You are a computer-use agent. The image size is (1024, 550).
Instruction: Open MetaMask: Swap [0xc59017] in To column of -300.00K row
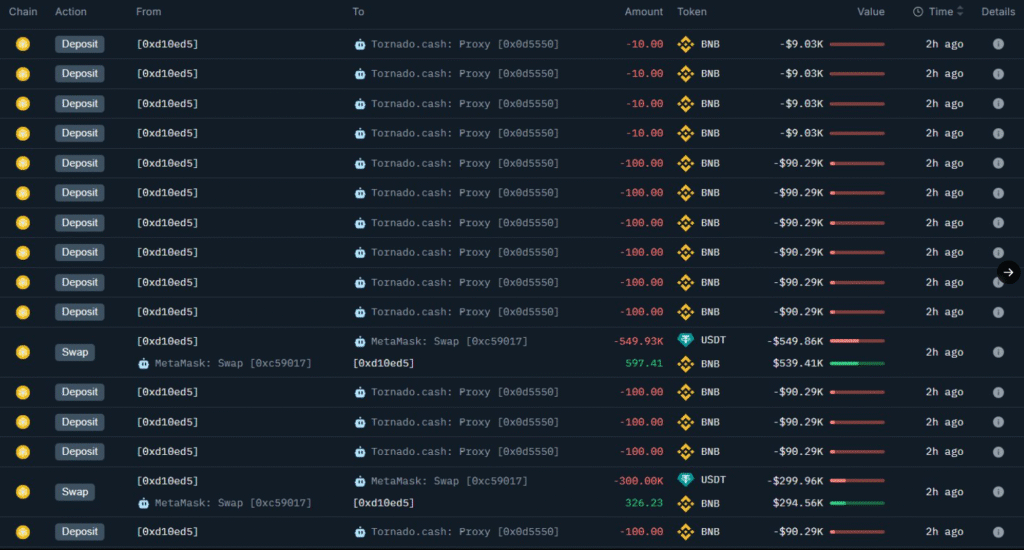[x=449, y=481]
